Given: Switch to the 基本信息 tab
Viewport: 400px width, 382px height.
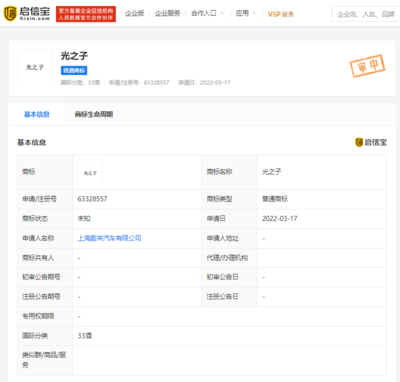Looking at the screenshot, I should pos(37,114).
